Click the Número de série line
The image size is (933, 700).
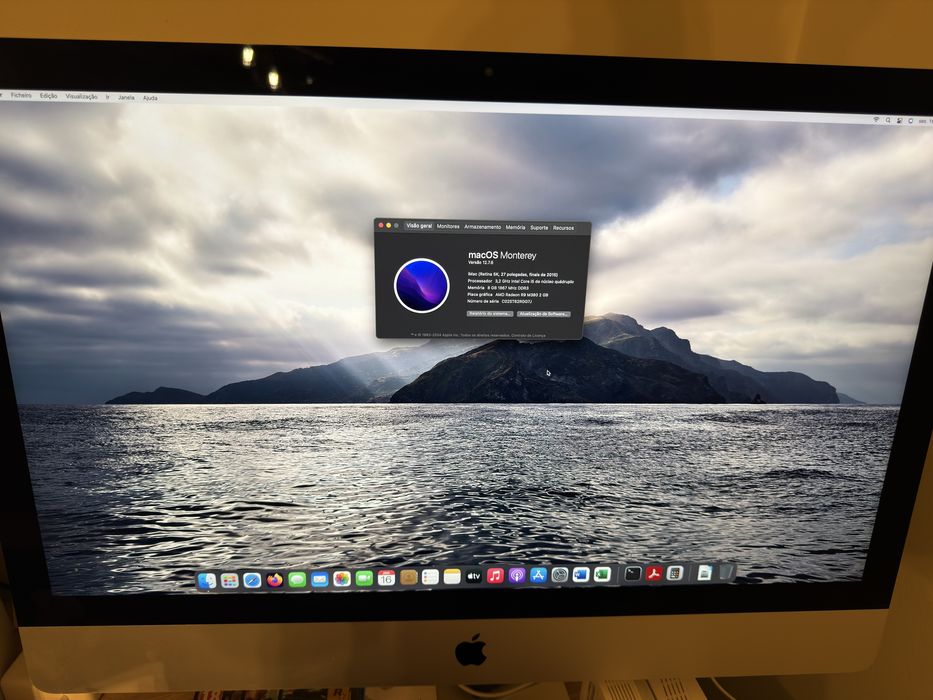(x=500, y=301)
